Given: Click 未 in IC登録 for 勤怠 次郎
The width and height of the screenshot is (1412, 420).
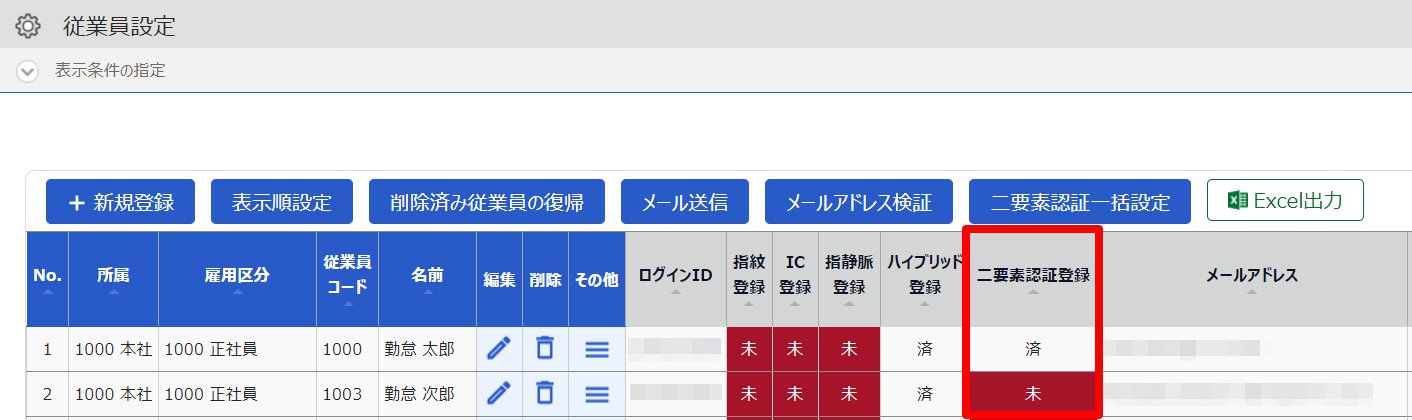Looking at the screenshot, I should [x=795, y=394].
